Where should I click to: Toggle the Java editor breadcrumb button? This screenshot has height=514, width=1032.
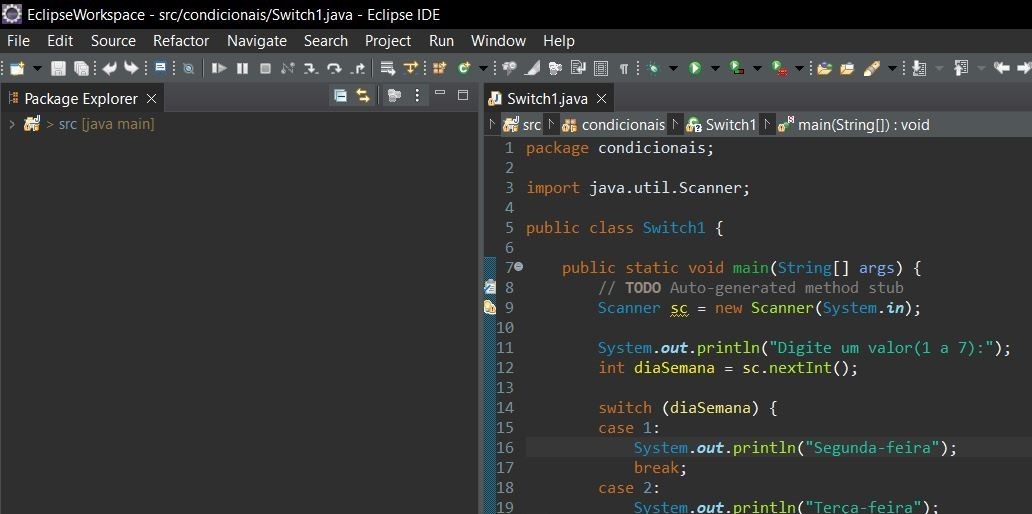160,68
